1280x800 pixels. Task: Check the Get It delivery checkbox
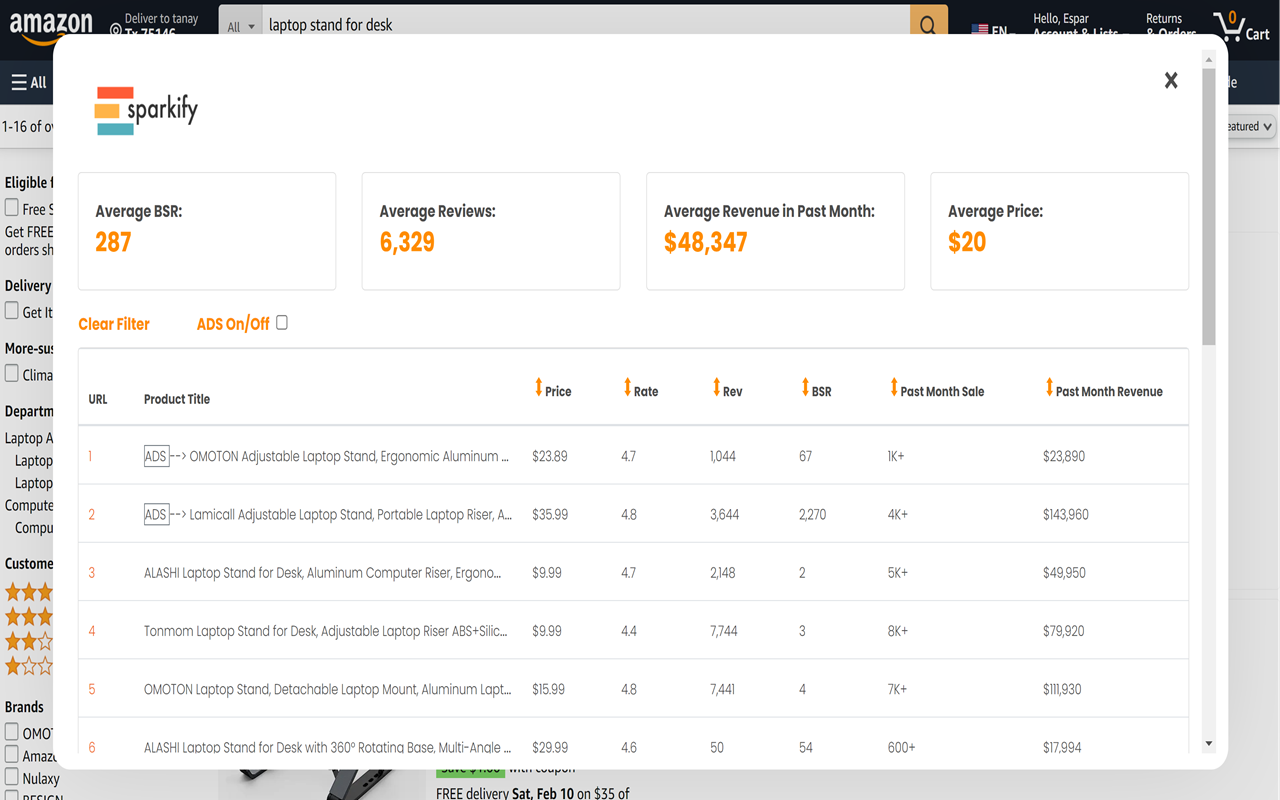tap(12, 311)
